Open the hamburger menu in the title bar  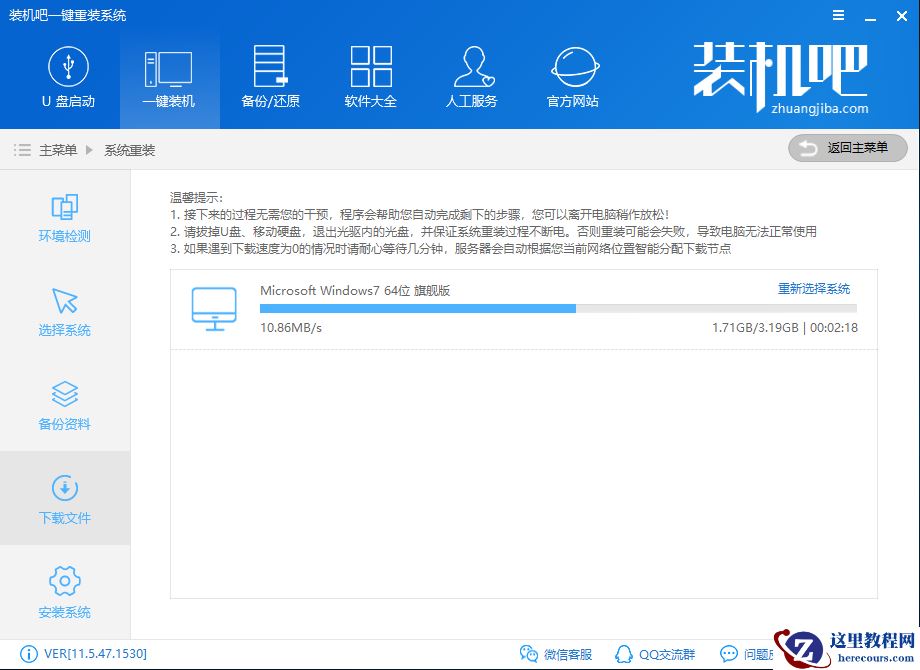[x=838, y=15]
